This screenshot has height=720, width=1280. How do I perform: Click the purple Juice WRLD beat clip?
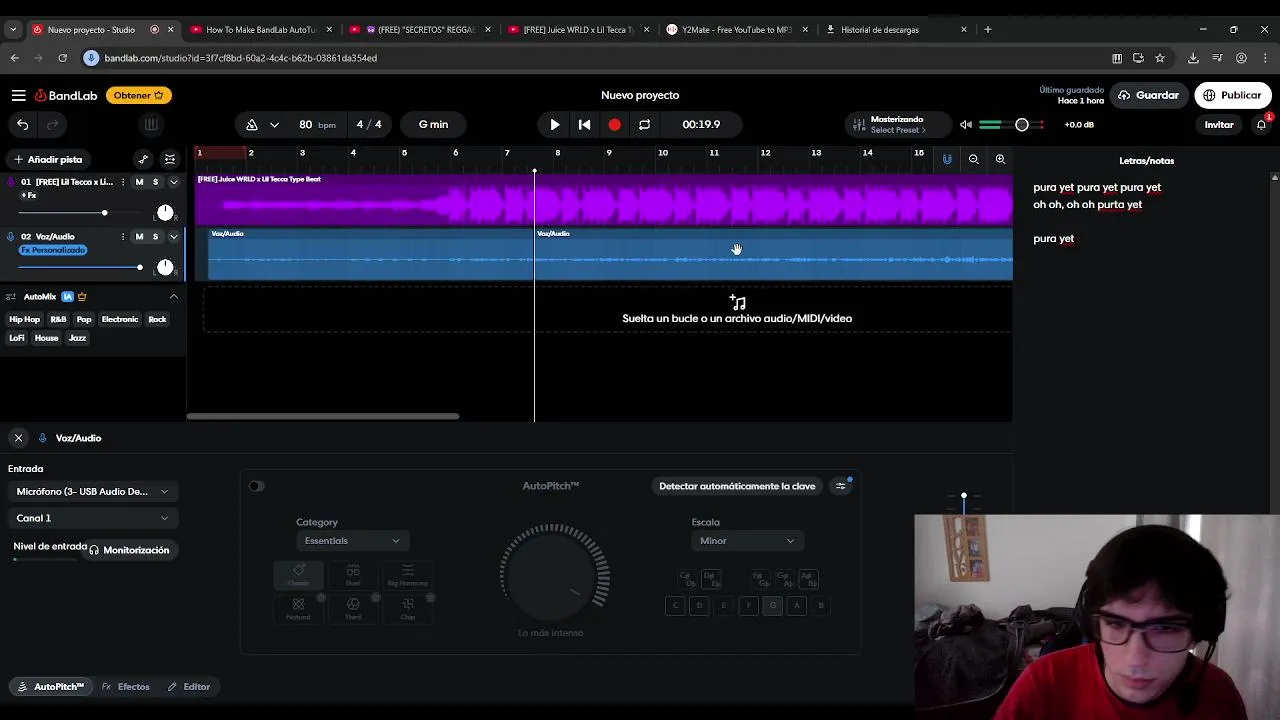click(x=604, y=200)
